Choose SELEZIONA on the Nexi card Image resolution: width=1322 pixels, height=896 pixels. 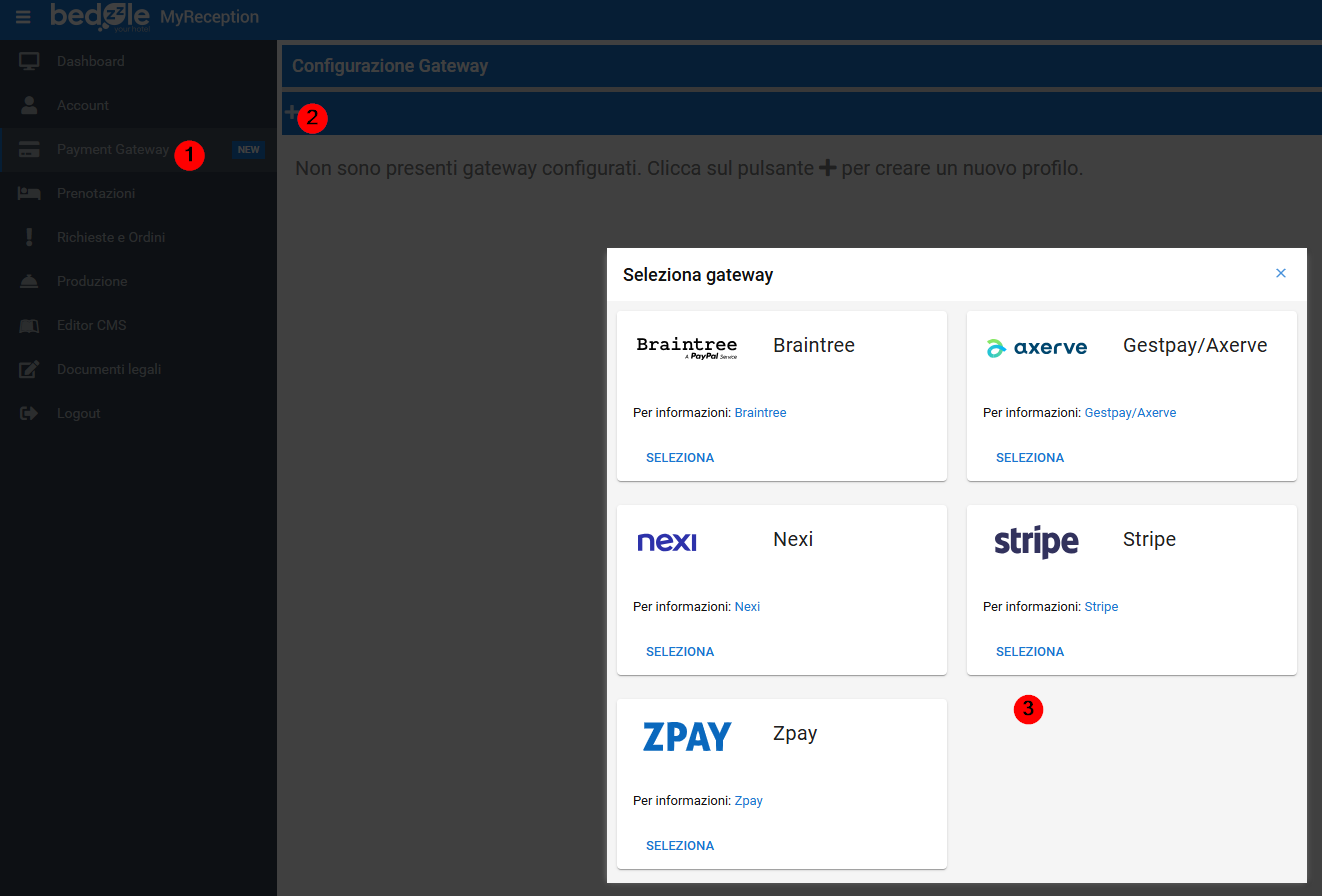point(680,652)
